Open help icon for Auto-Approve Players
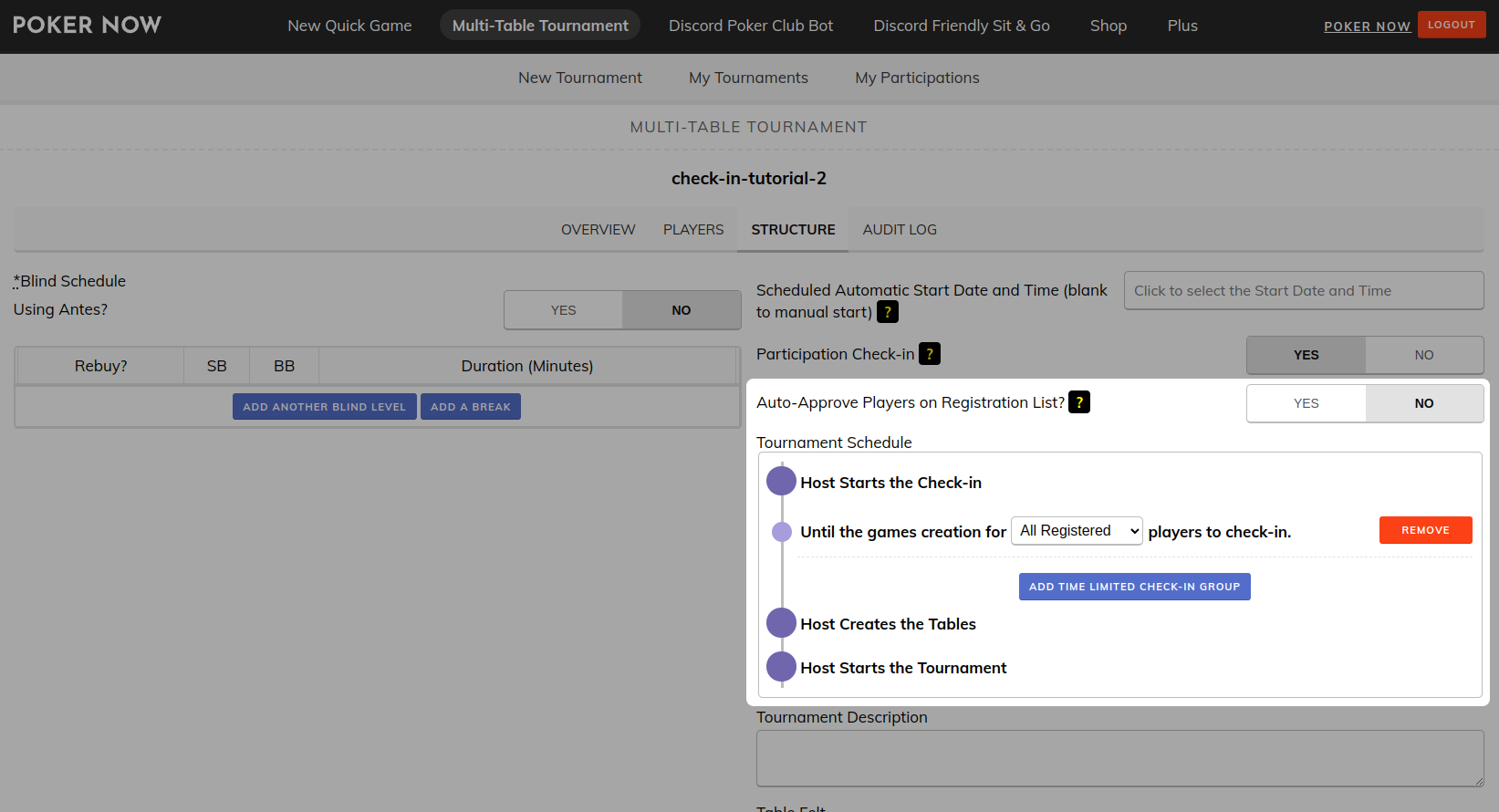The image size is (1499, 812). click(1079, 402)
